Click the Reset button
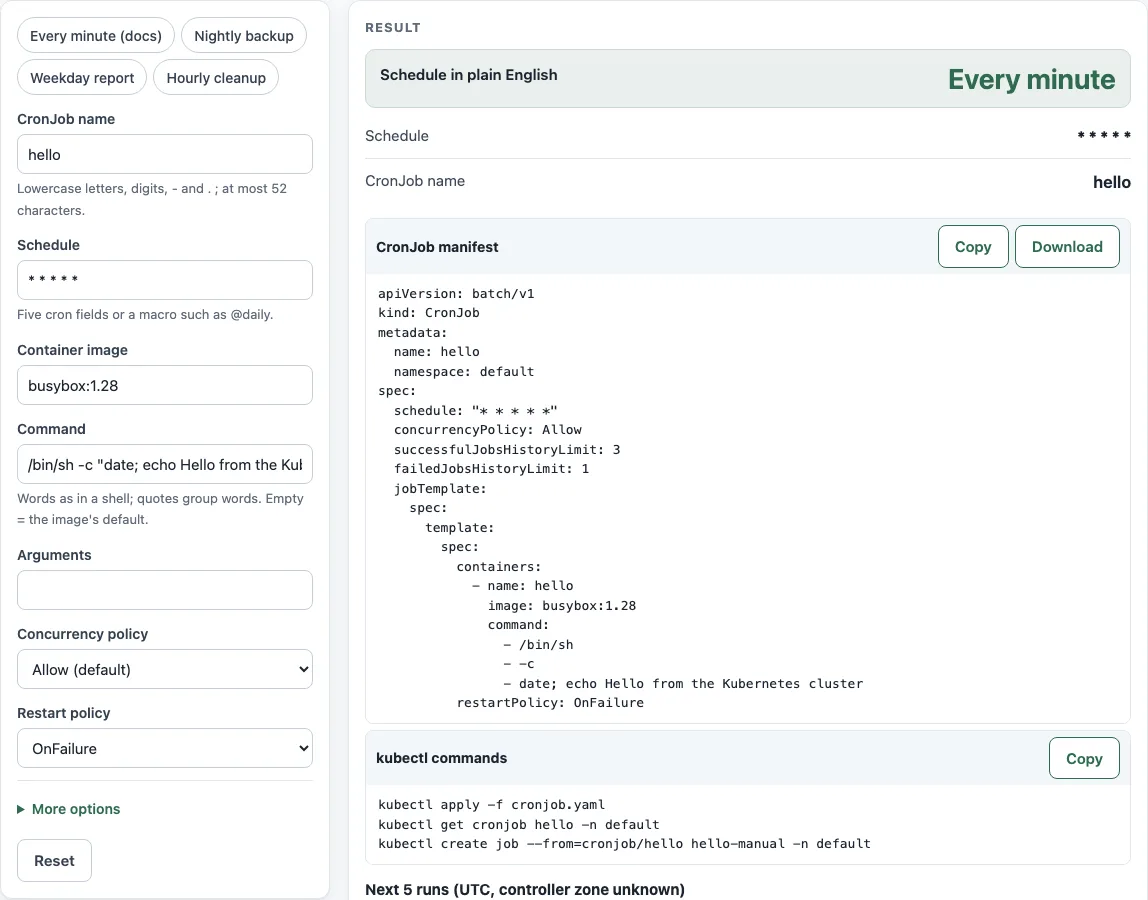The width and height of the screenshot is (1148, 900). click(54, 860)
